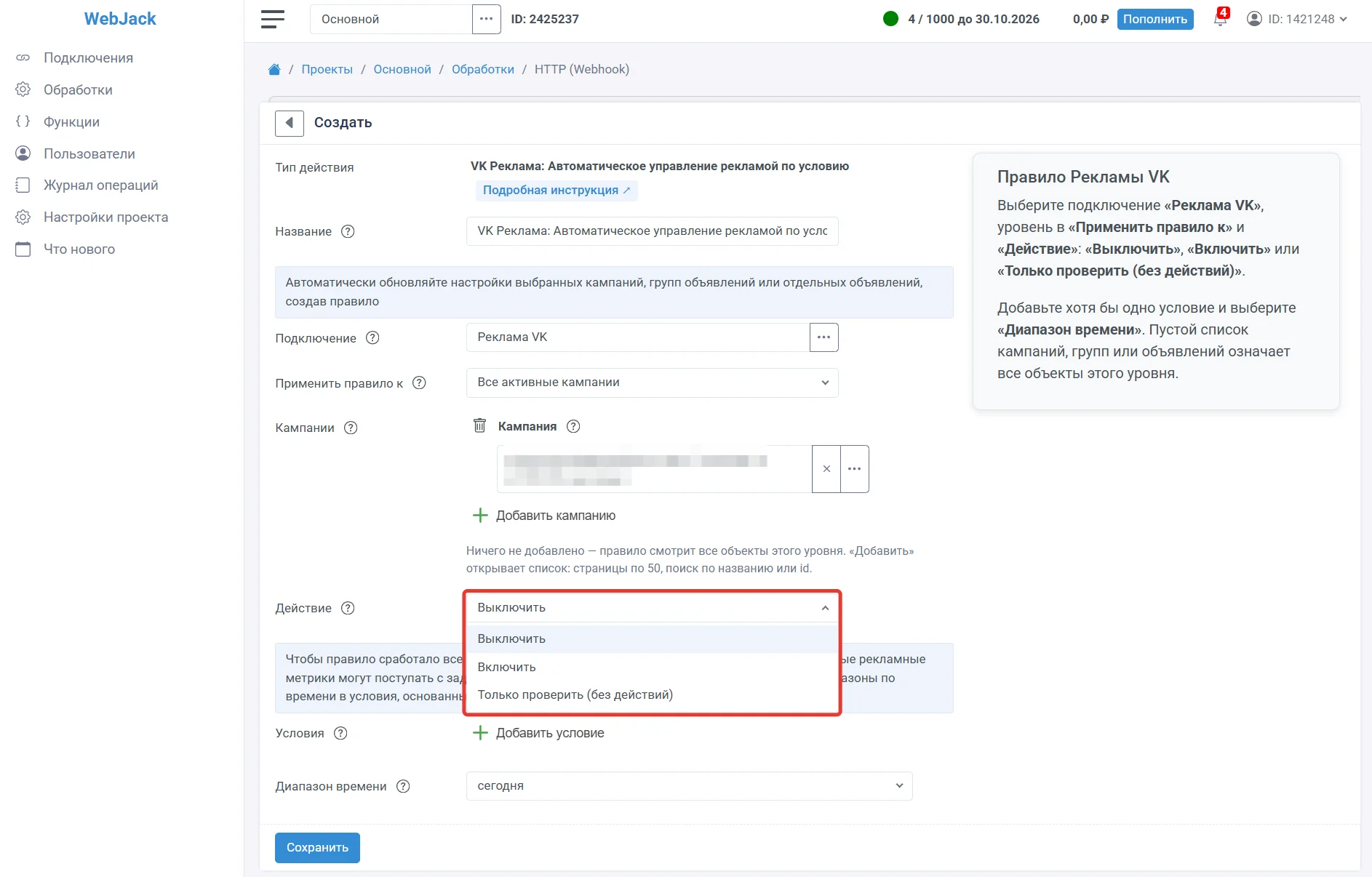1372x877 pixels.
Task: Click the Пополнить balance button
Action: pyautogui.click(x=1155, y=19)
